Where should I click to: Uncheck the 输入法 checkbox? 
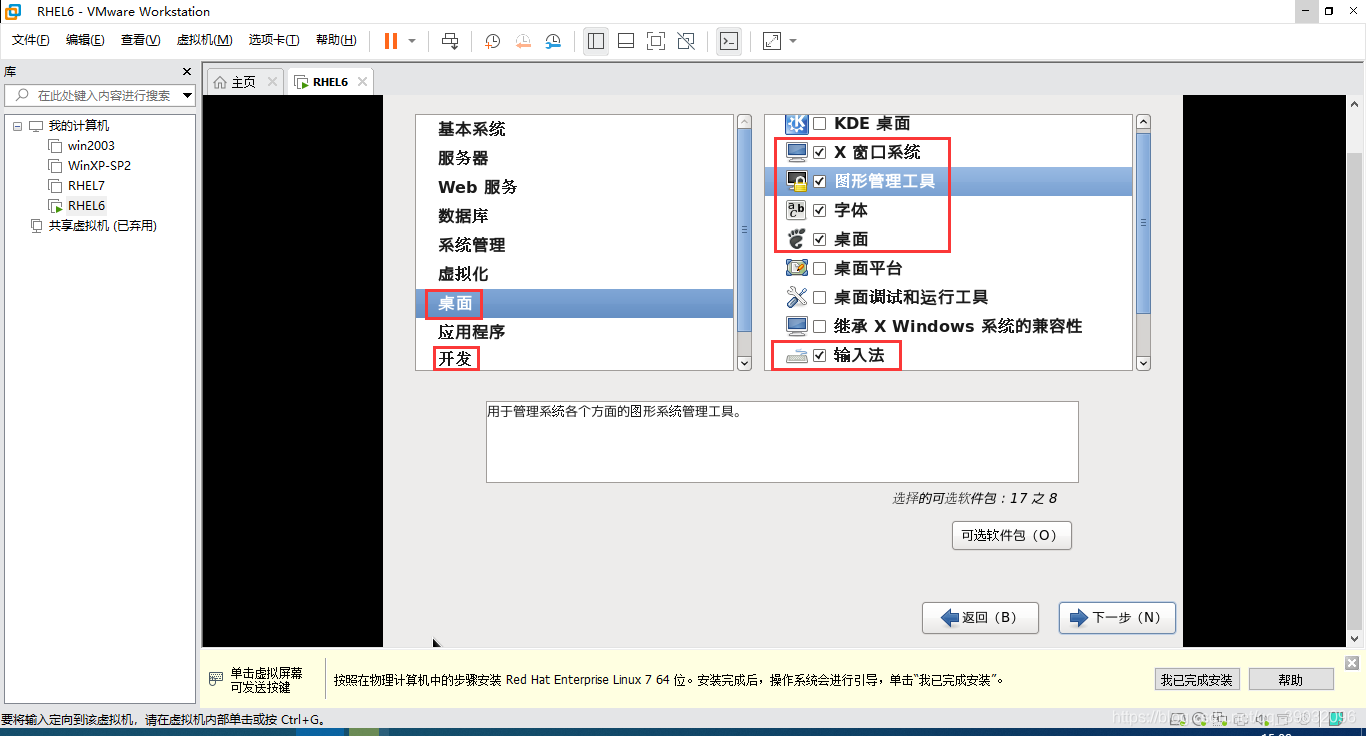[819, 356]
